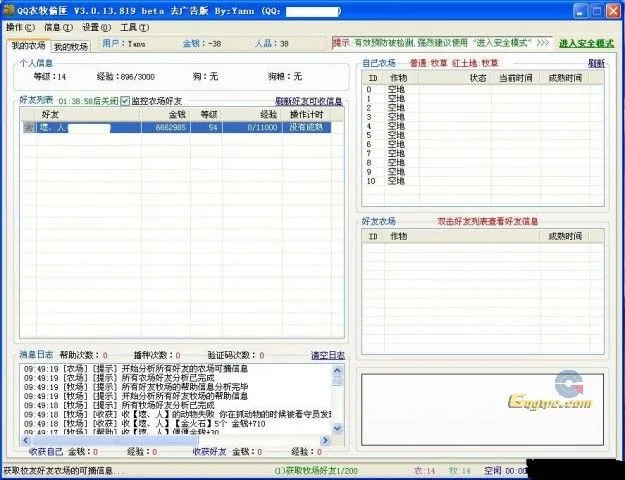Click the log horizontal scrollbar left arrow
The image size is (625, 480).
click(26, 441)
